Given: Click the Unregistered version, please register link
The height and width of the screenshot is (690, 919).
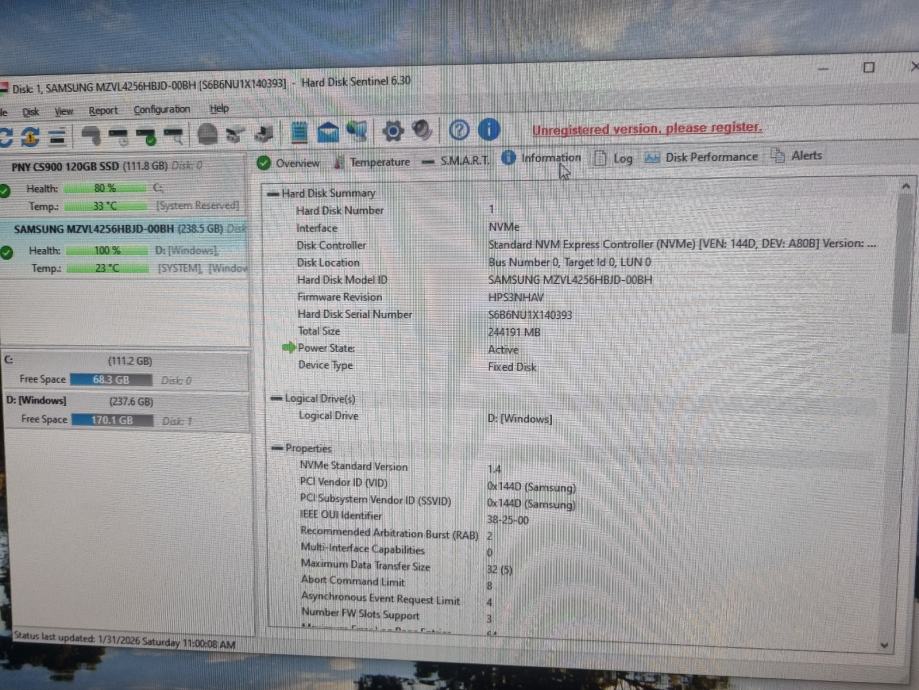Looking at the screenshot, I should pyautogui.click(x=646, y=128).
